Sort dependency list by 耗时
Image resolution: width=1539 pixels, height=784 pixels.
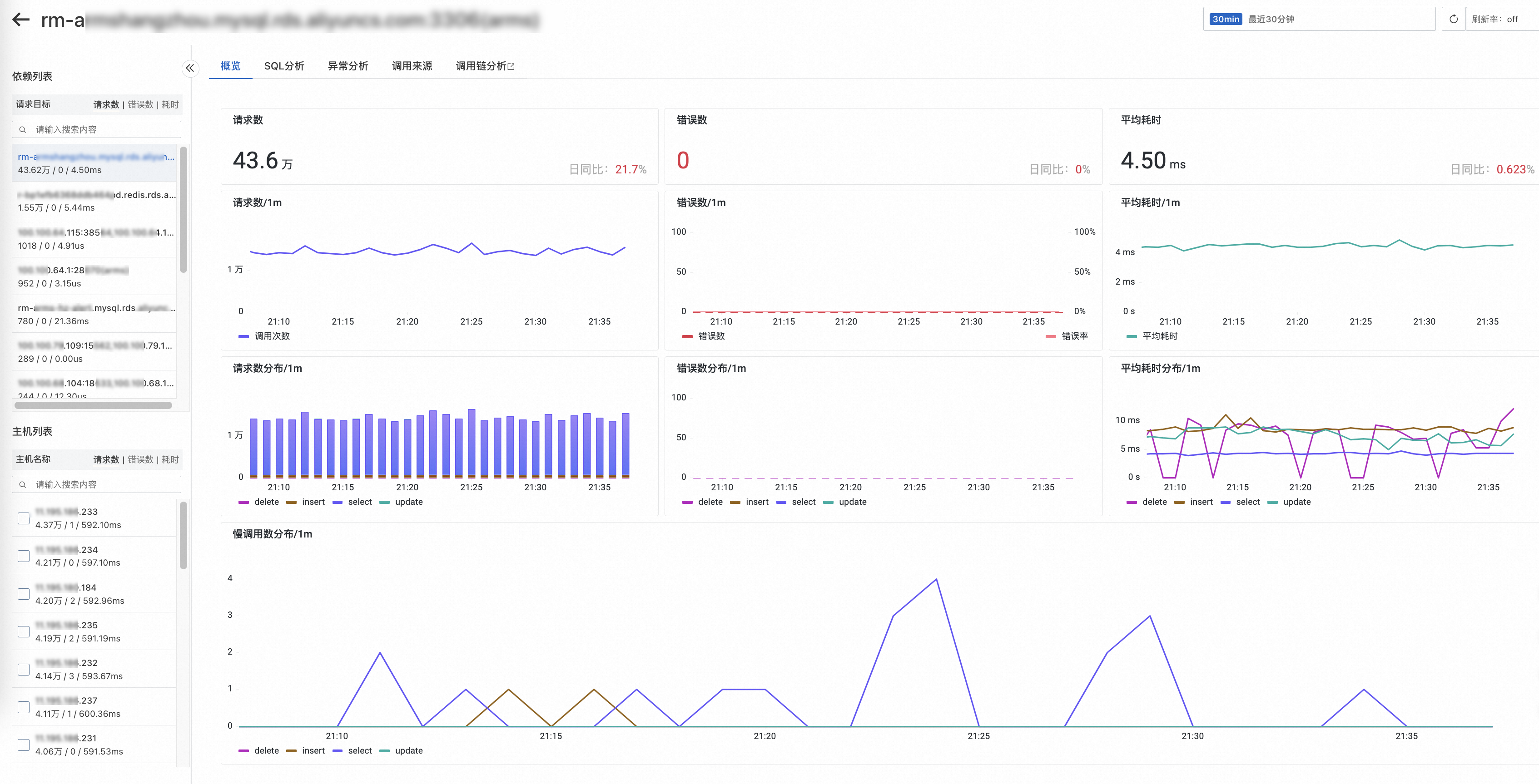tap(170, 104)
